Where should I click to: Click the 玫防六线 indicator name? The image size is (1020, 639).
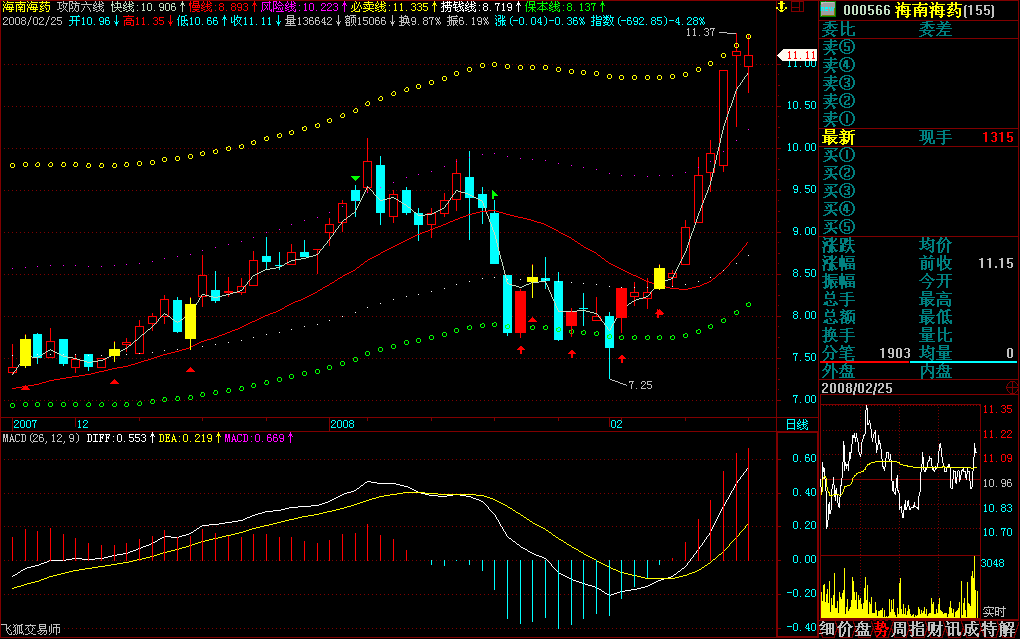(80, 7)
